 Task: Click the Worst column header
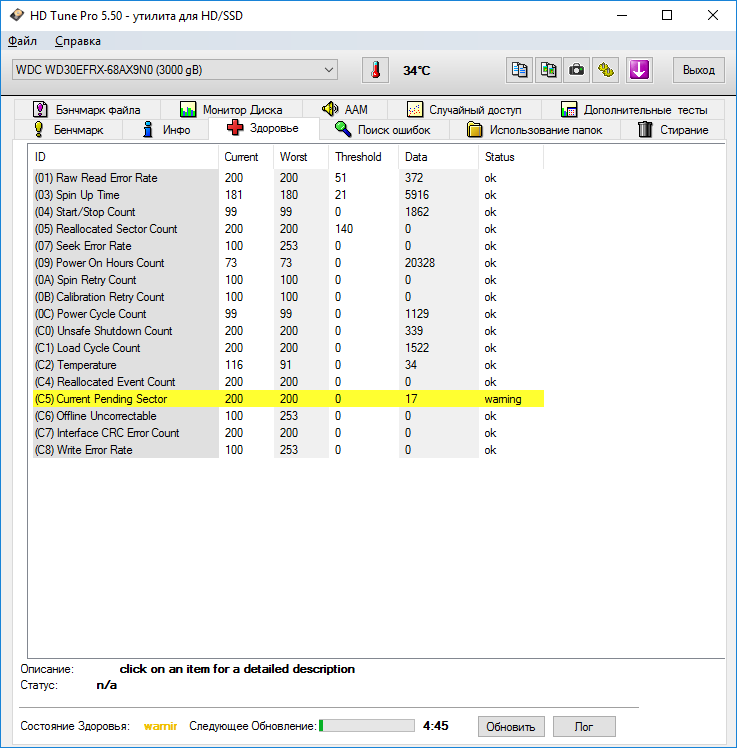pos(301,157)
